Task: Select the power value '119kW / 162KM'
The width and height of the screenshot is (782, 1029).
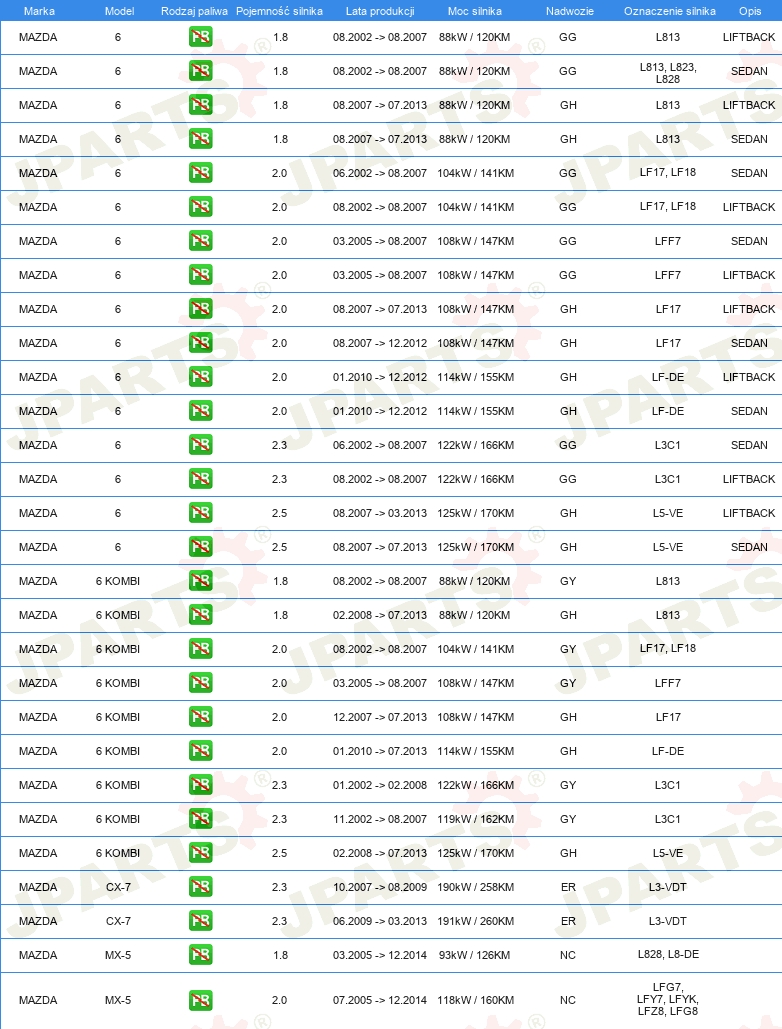Action: (x=476, y=819)
